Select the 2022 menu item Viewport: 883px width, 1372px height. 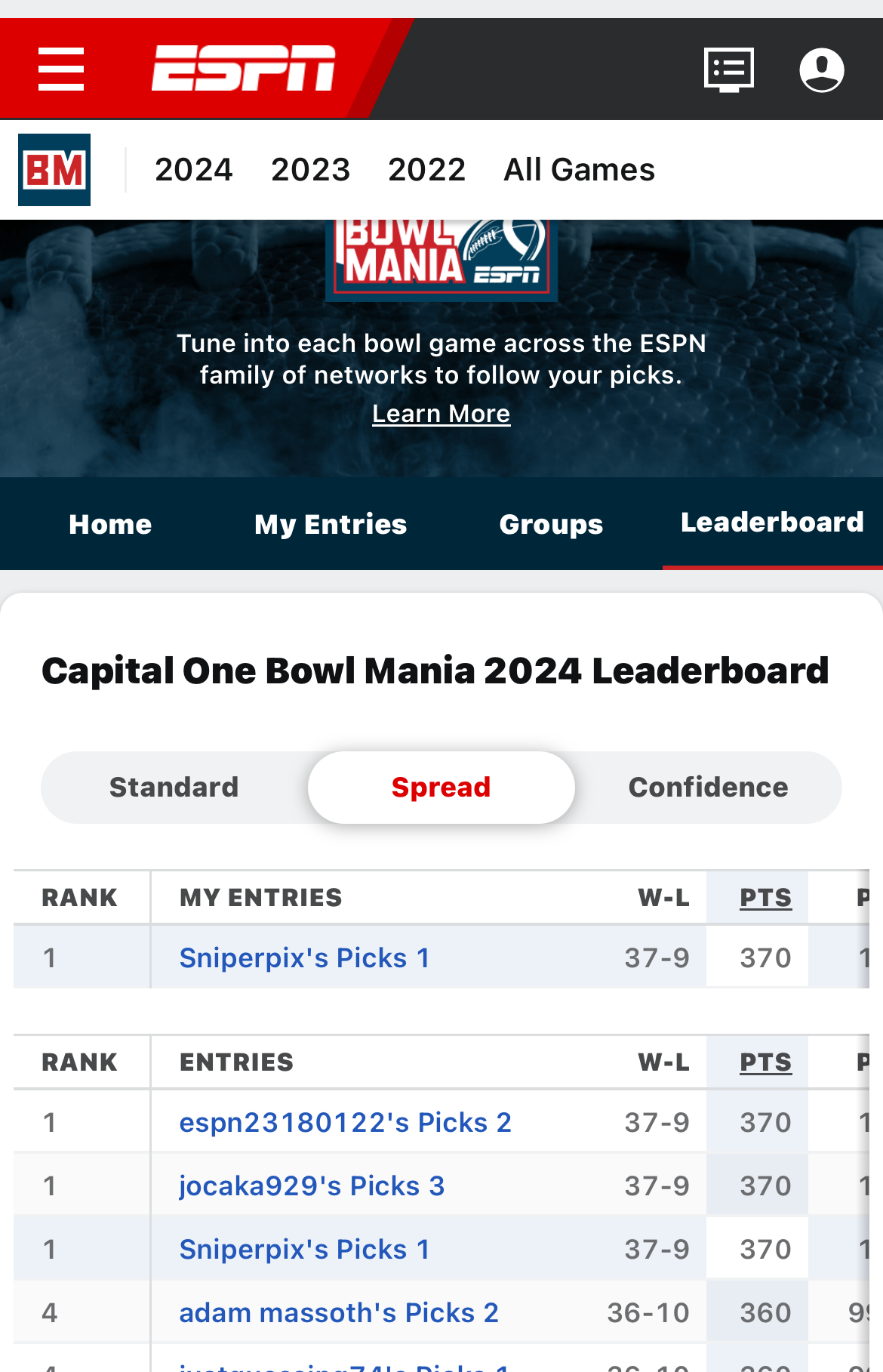[427, 170]
